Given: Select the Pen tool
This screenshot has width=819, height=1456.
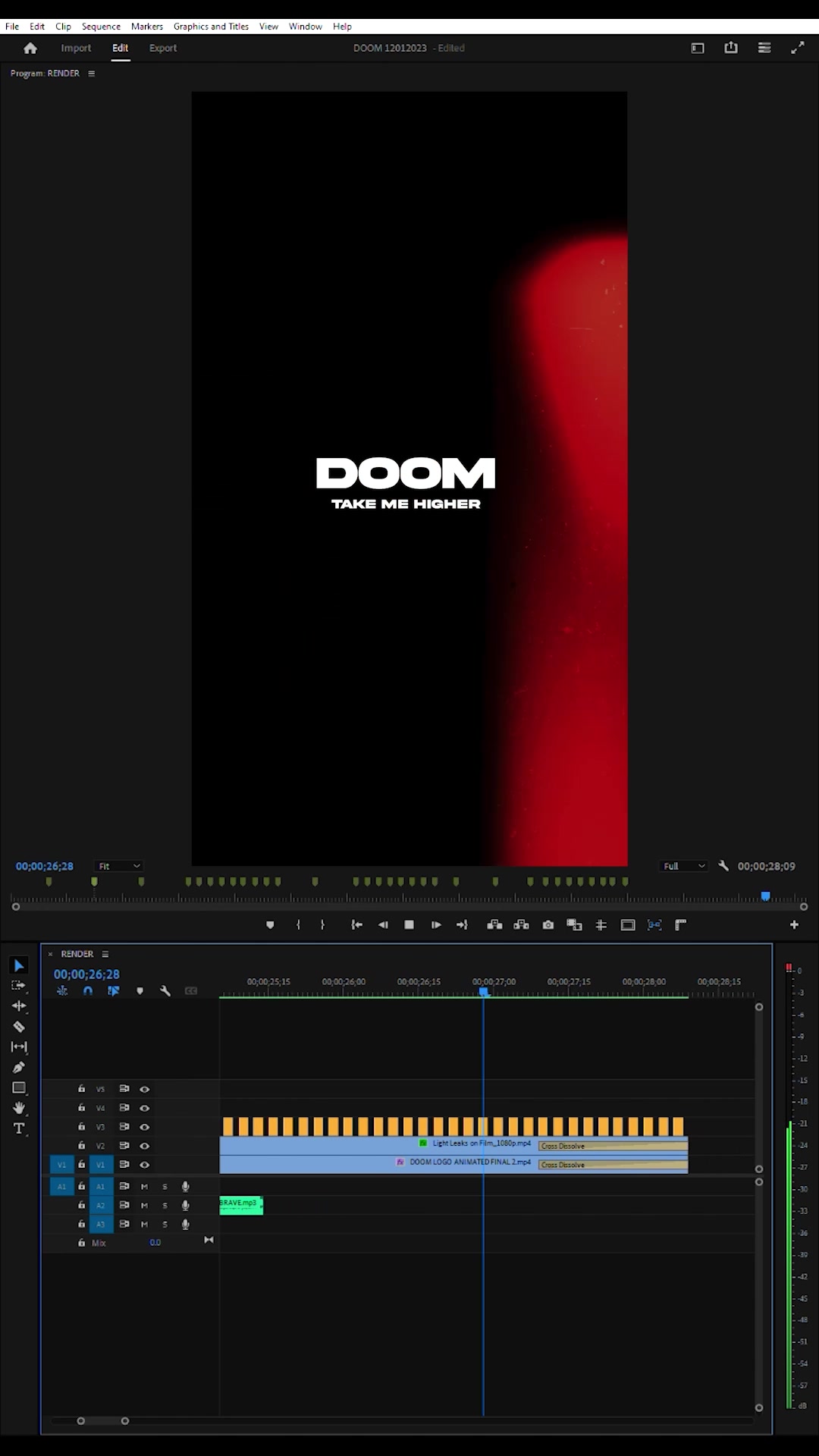Looking at the screenshot, I should coord(19,1068).
